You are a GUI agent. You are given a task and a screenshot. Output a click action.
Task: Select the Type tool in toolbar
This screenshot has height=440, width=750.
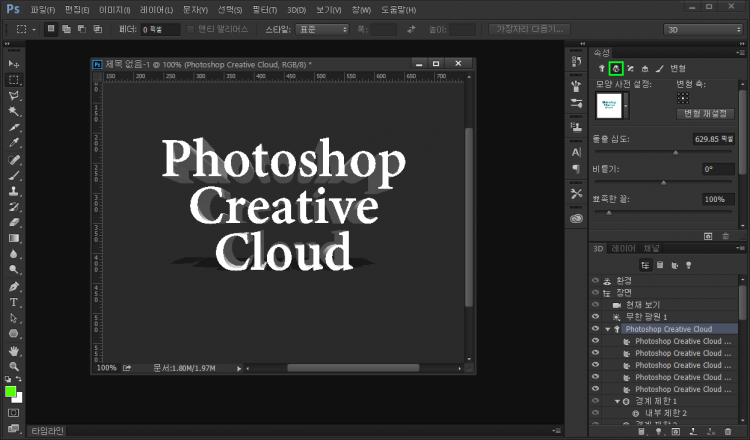pos(14,301)
